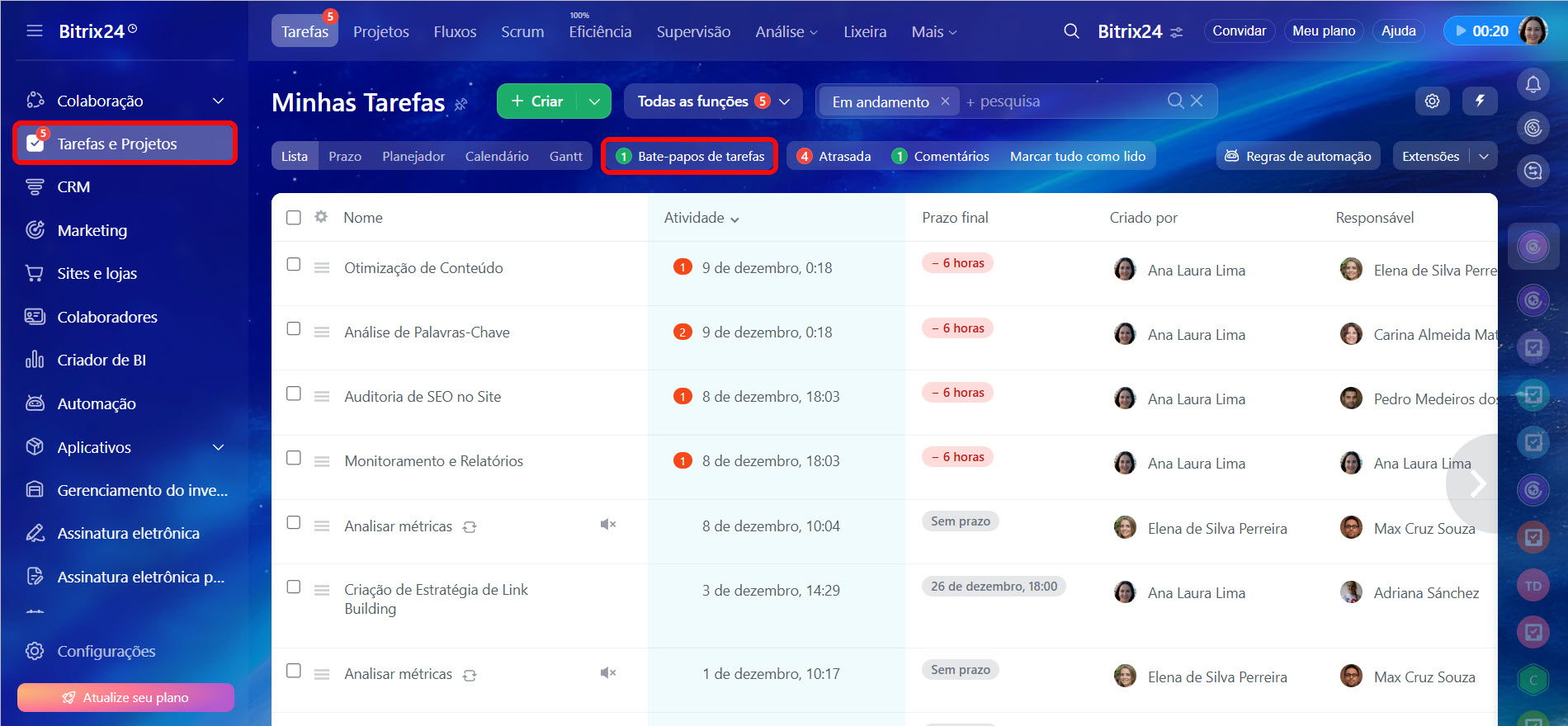Click the lightning bolt automation icon
Screen dimensions: 1568x726
tap(1480, 101)
